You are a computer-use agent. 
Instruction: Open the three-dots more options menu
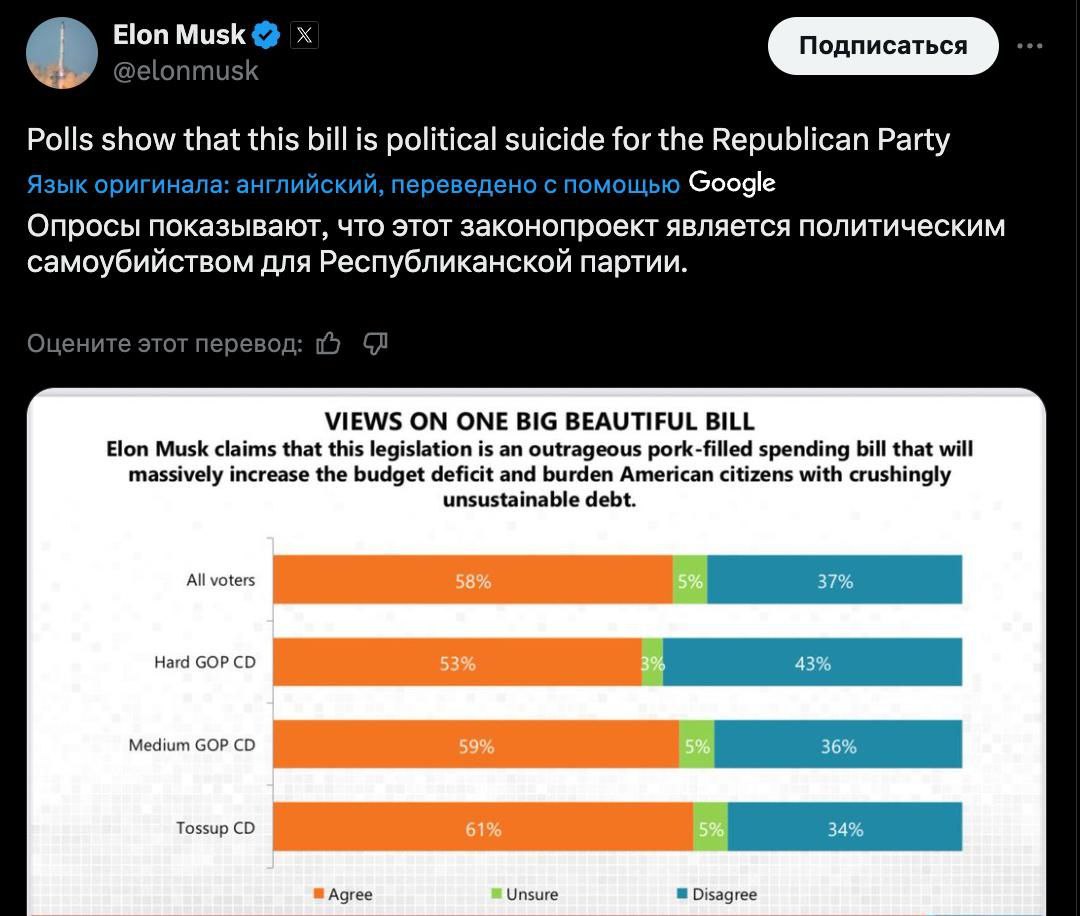pos(1029,46)
